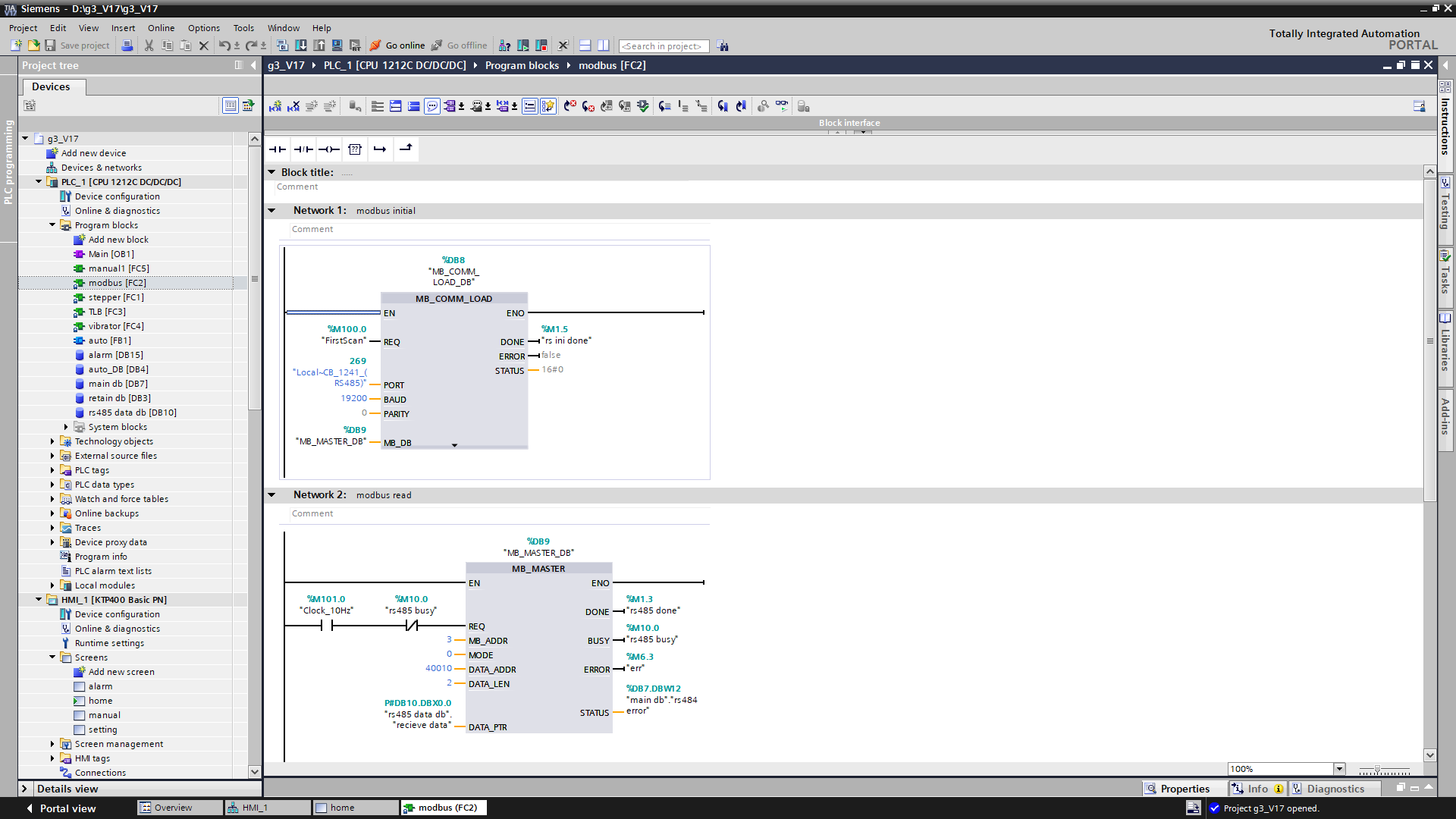Expand the PLC tags folder
This screenshot has width=1456, height=819.
point(52,470)
